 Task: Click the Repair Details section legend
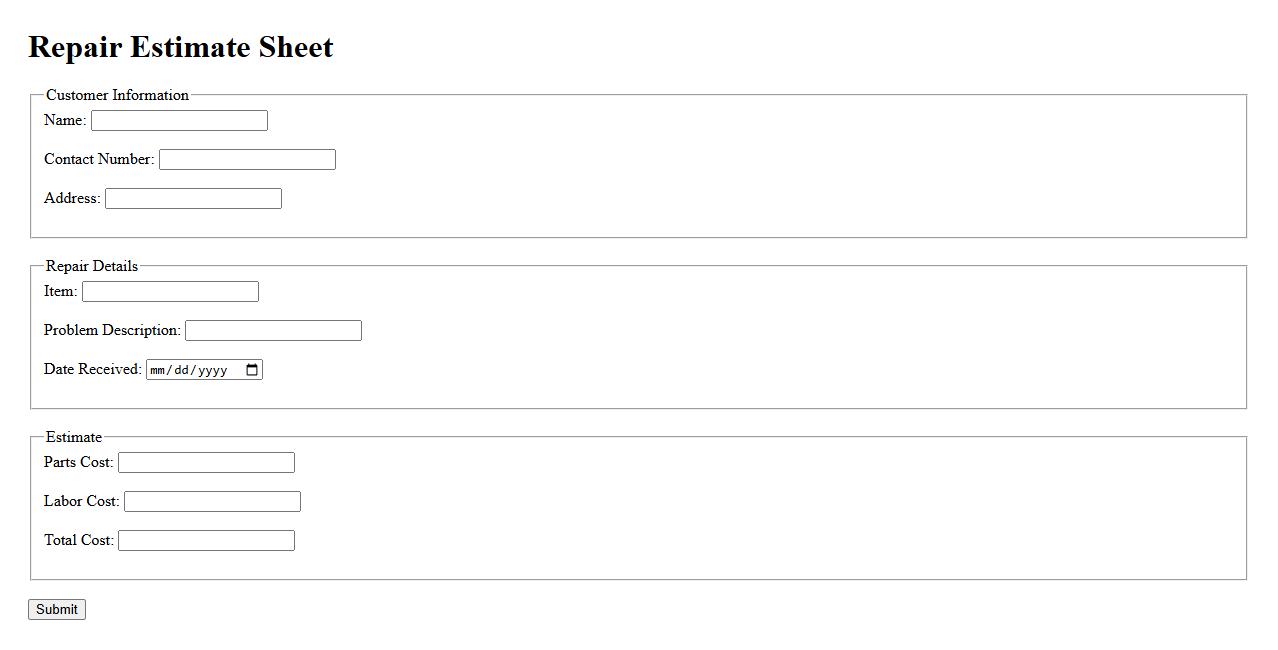(92, 267)
